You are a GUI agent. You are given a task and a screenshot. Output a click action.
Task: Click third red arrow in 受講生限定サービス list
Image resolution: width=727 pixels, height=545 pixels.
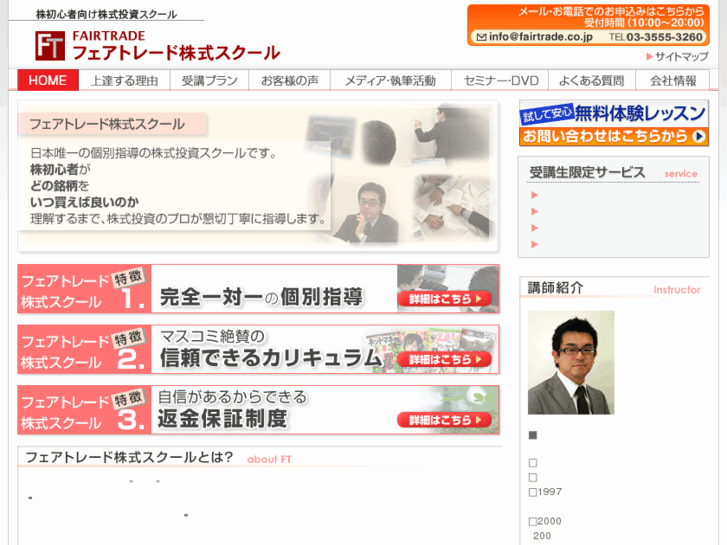pyautogui.click(x=534, y=228)
